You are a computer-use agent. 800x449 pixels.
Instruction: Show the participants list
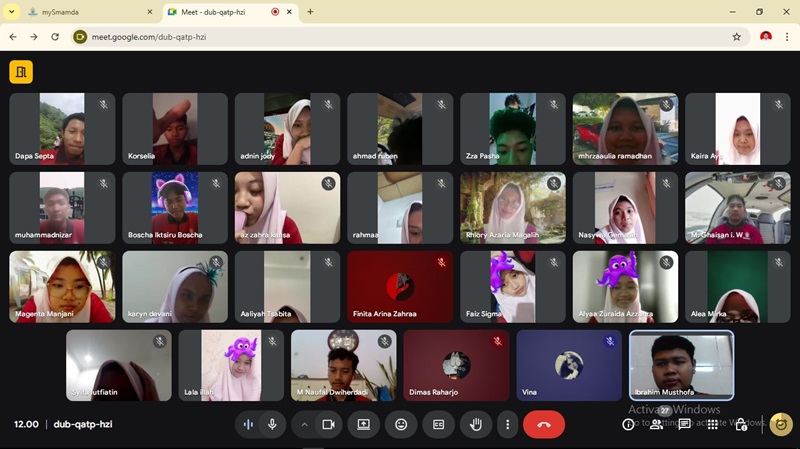(x=656, y=424)
